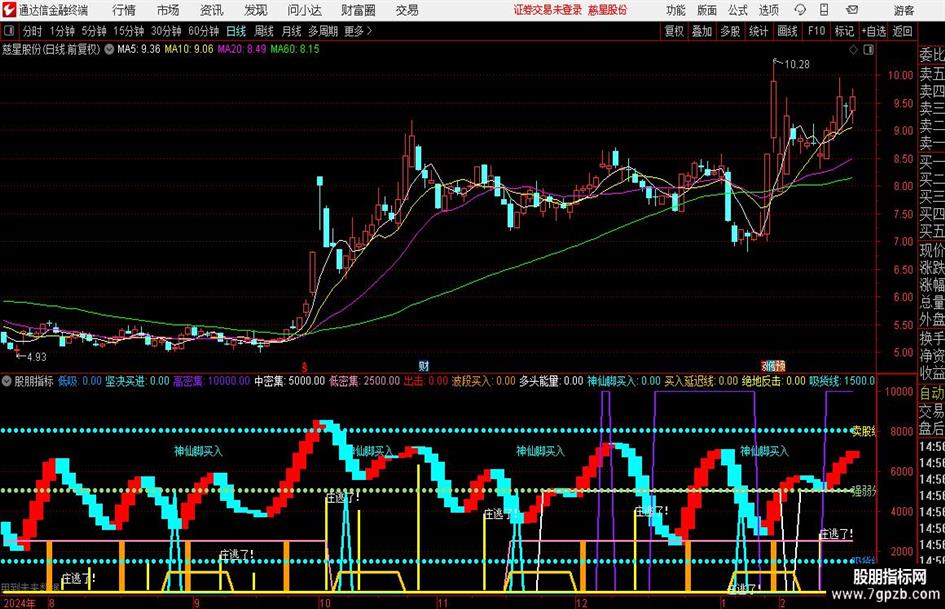
Task: Open the 发现 menu
Action: click(x=256, y=10)
